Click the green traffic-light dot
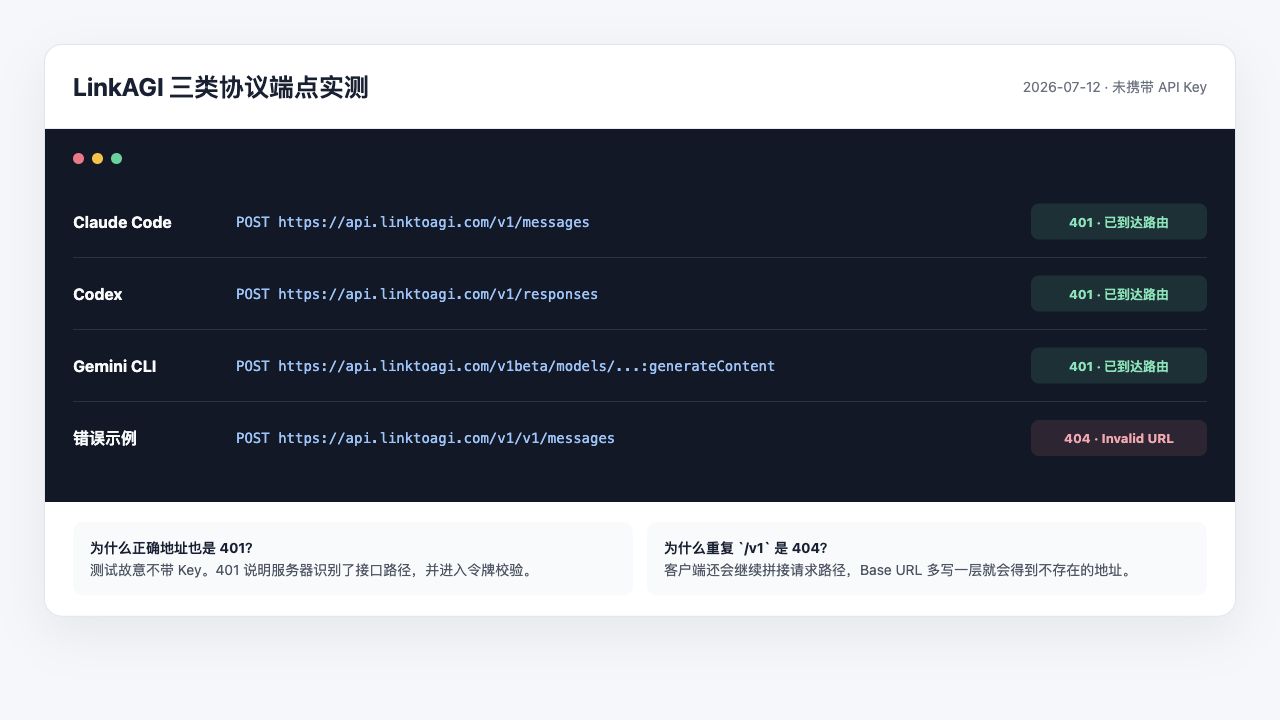The image size is (1280, 720). [x=116, y=158]
